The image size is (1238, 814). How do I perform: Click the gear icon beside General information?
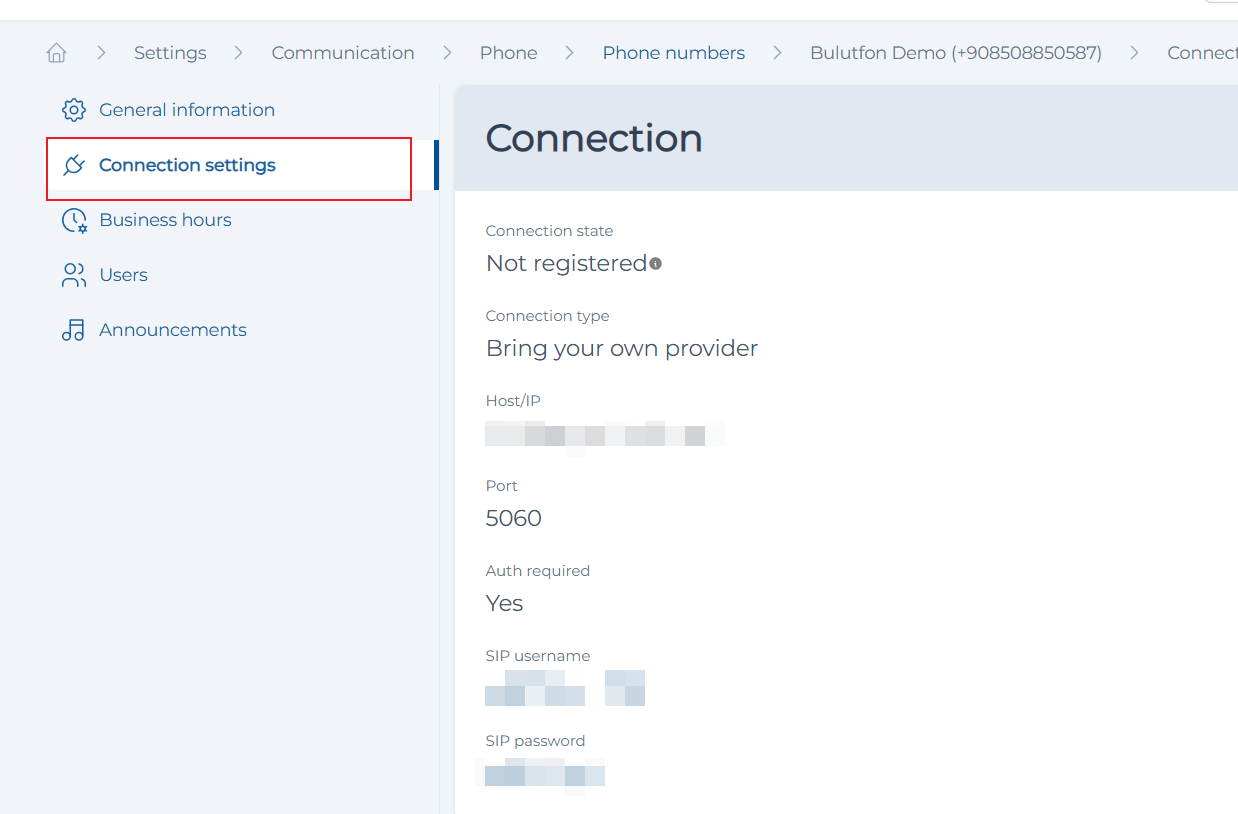(73, 110)
